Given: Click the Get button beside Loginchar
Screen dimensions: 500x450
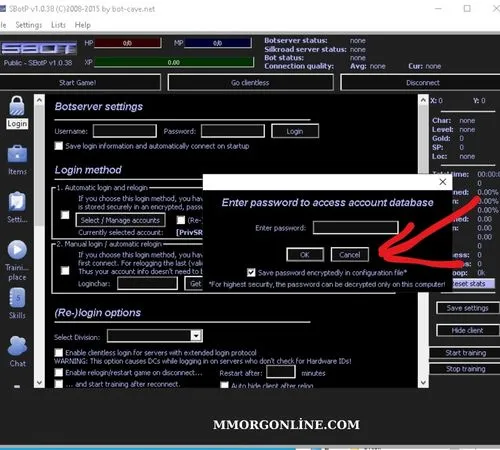Looking at the screenshot, I should (194, 284).
